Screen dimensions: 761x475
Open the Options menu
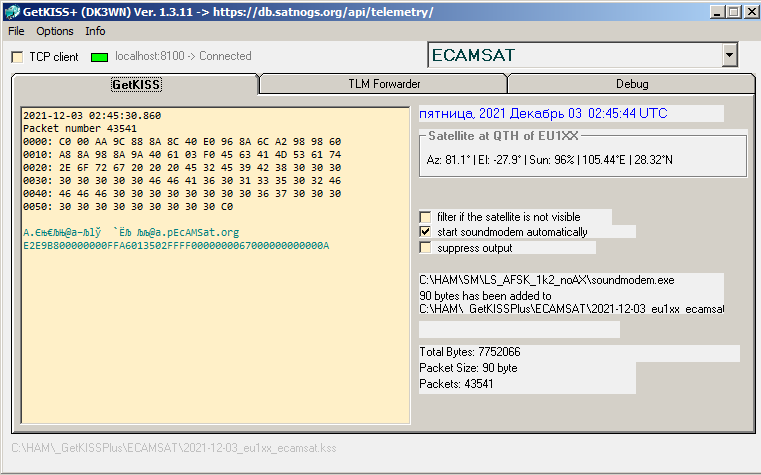click(x=55, y=31)
